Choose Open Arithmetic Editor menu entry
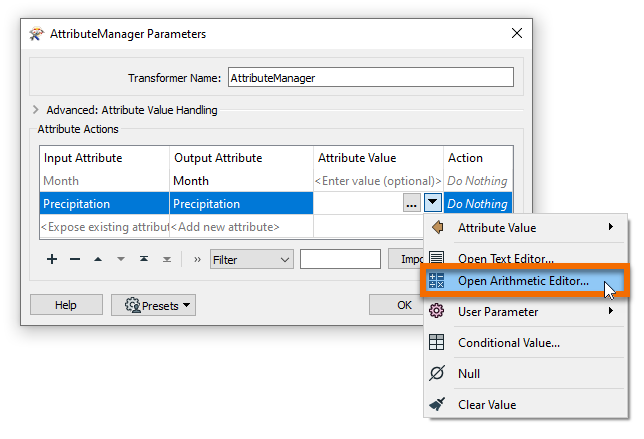 click(523, 281)
